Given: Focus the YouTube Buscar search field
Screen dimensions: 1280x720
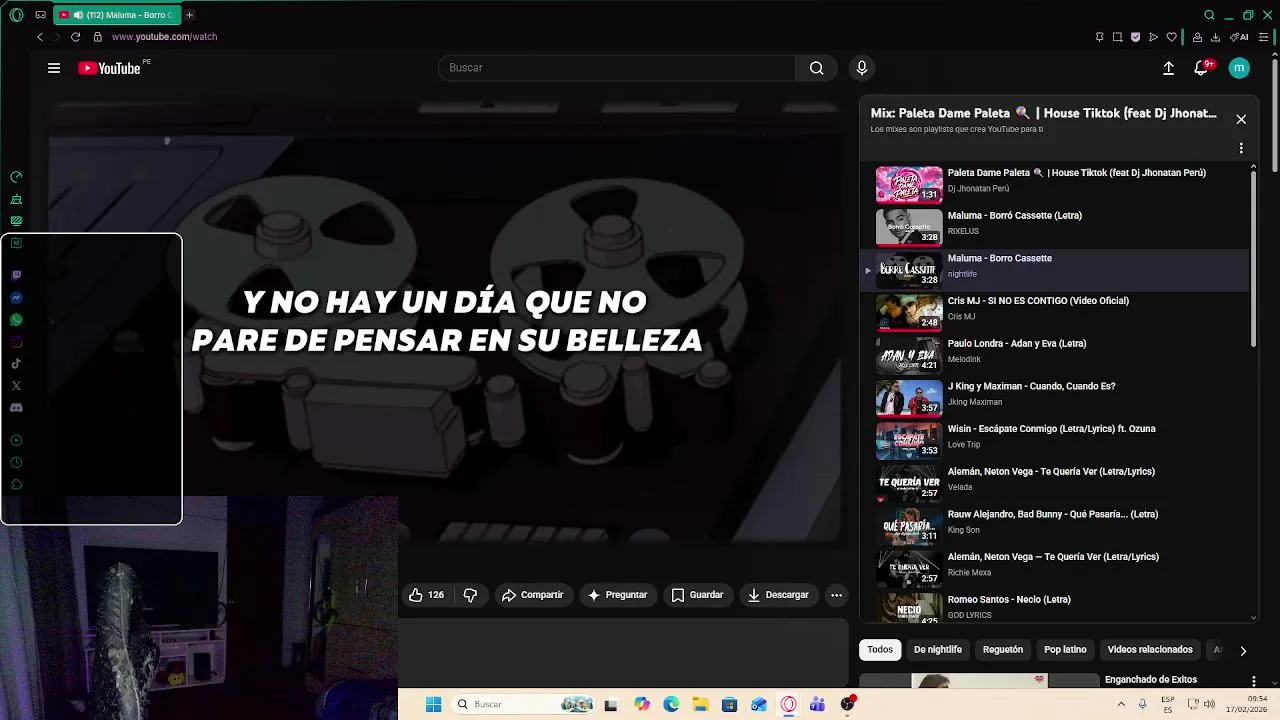Looking at the screenshot, I should click(617, 68).
